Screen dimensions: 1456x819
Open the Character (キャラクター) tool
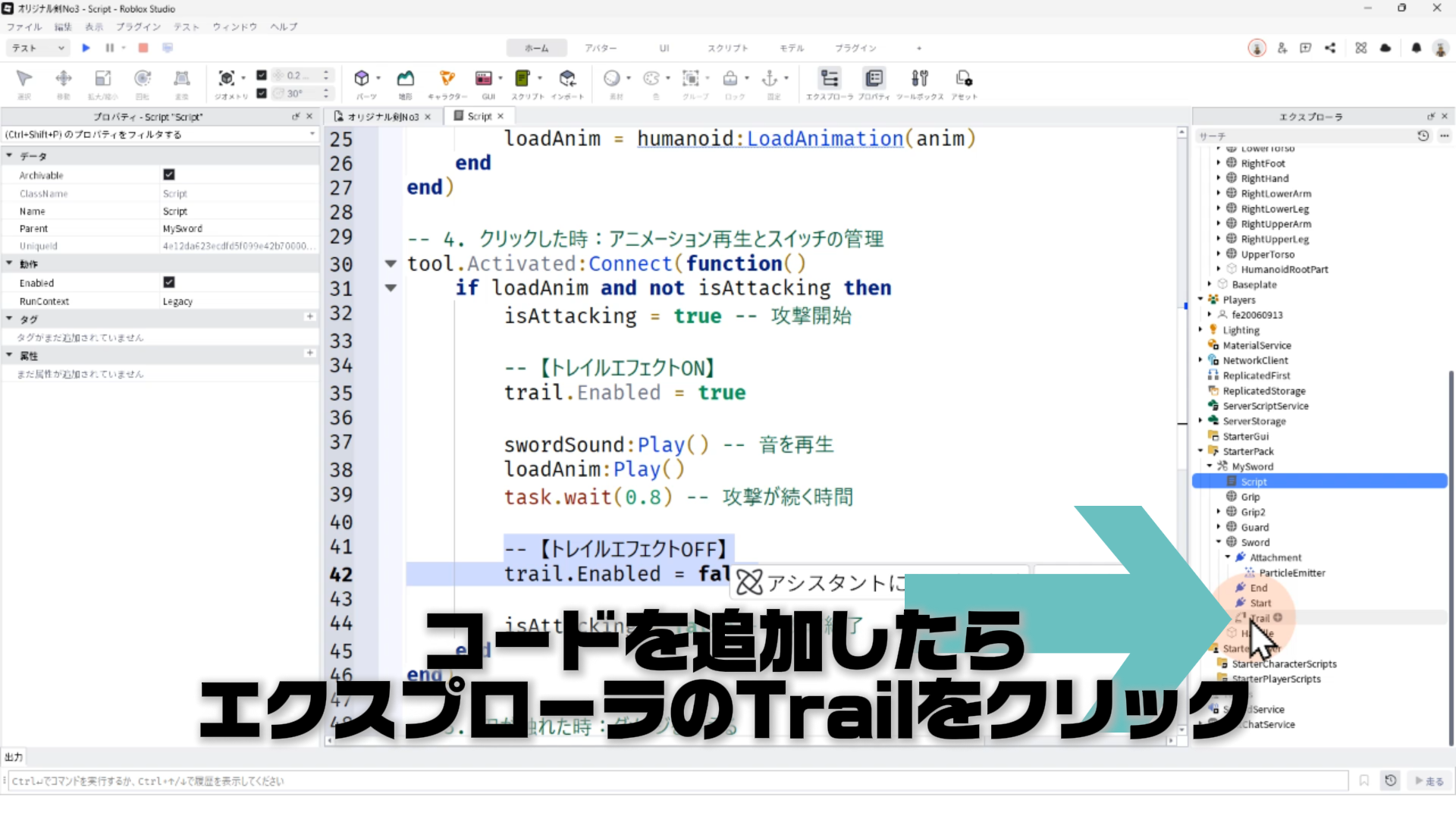pyautogui.click(x=447, y=78)
